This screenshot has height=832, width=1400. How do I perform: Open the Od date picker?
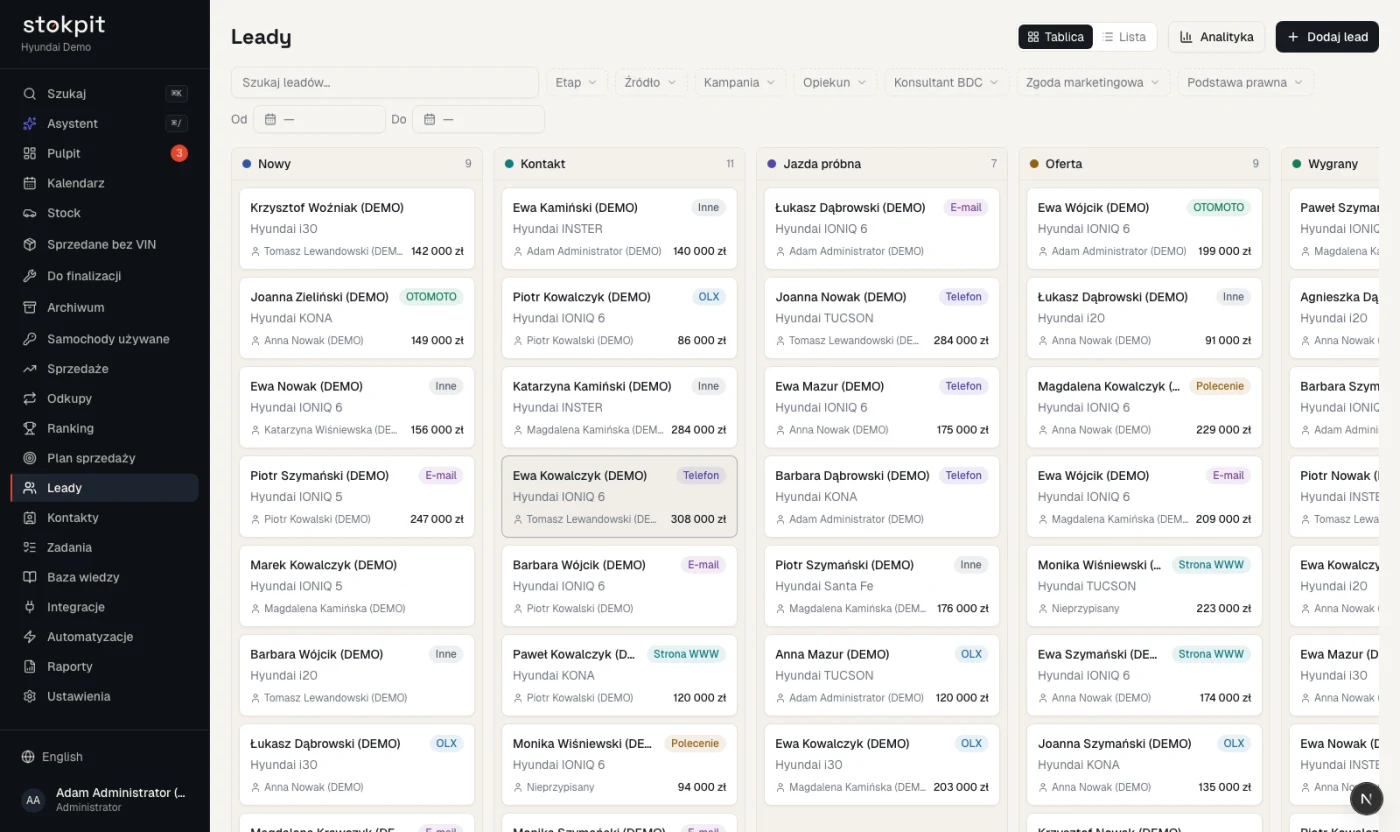pyautogui.click(x=319, y=119)
